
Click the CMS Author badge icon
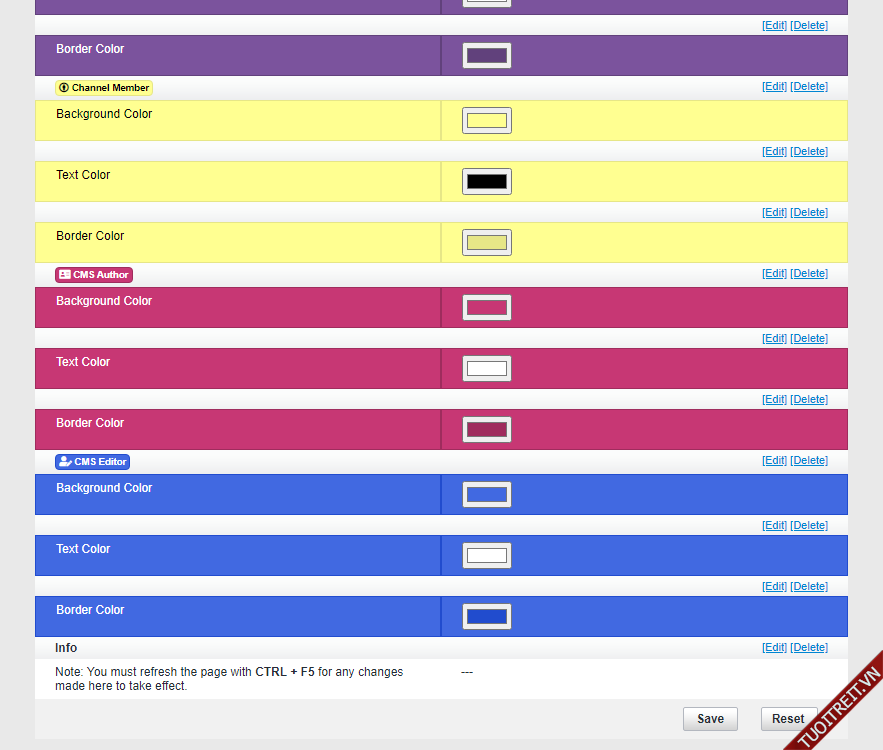(x=65, y=275)
